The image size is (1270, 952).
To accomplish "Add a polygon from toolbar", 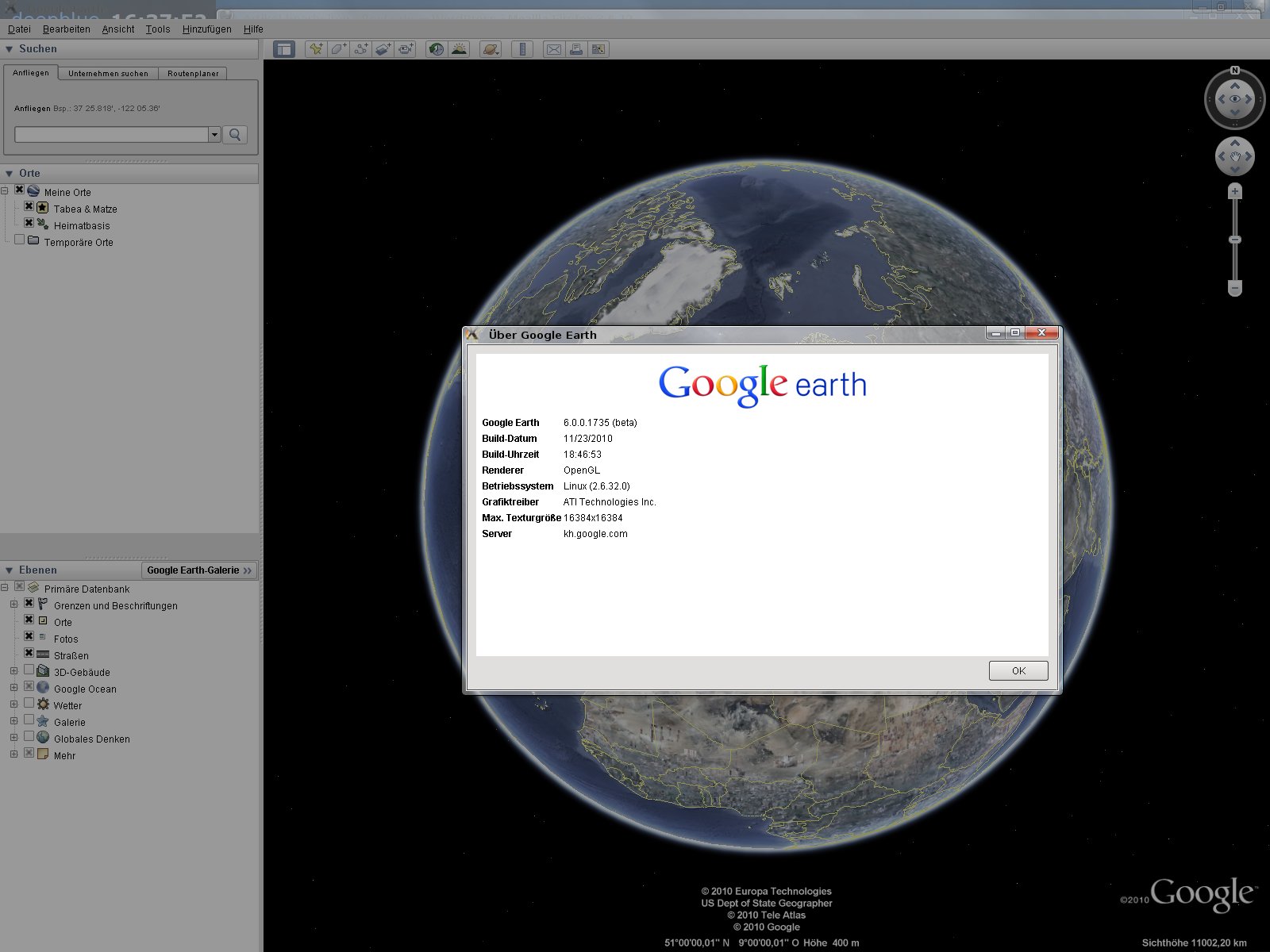I will [338, 49].
